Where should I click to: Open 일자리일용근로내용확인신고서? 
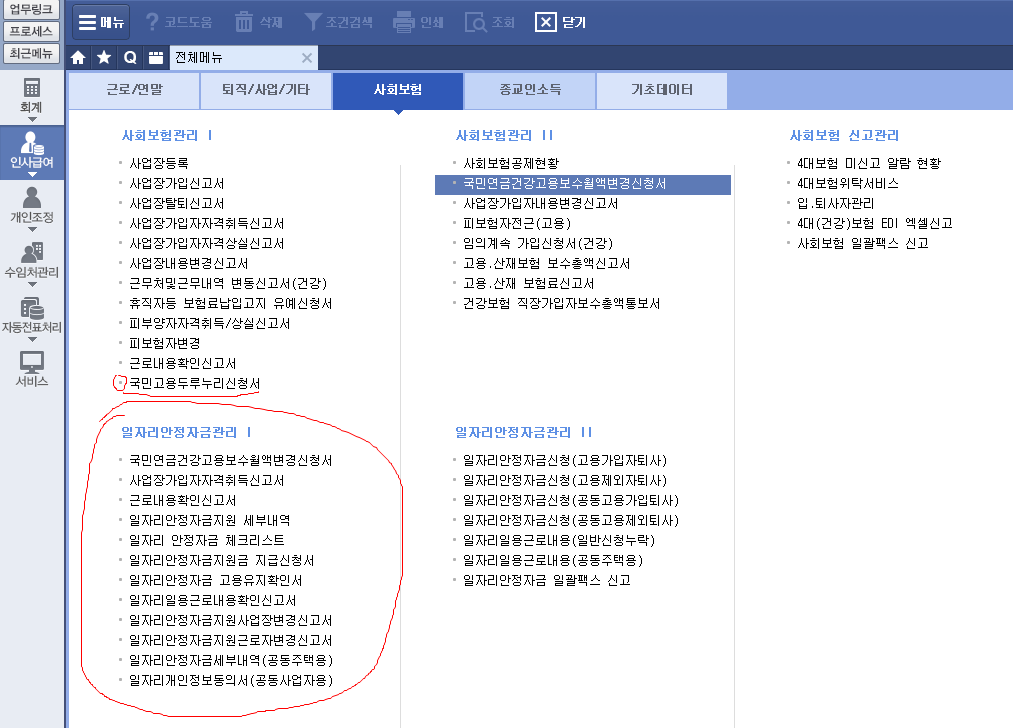click(213, 601)
